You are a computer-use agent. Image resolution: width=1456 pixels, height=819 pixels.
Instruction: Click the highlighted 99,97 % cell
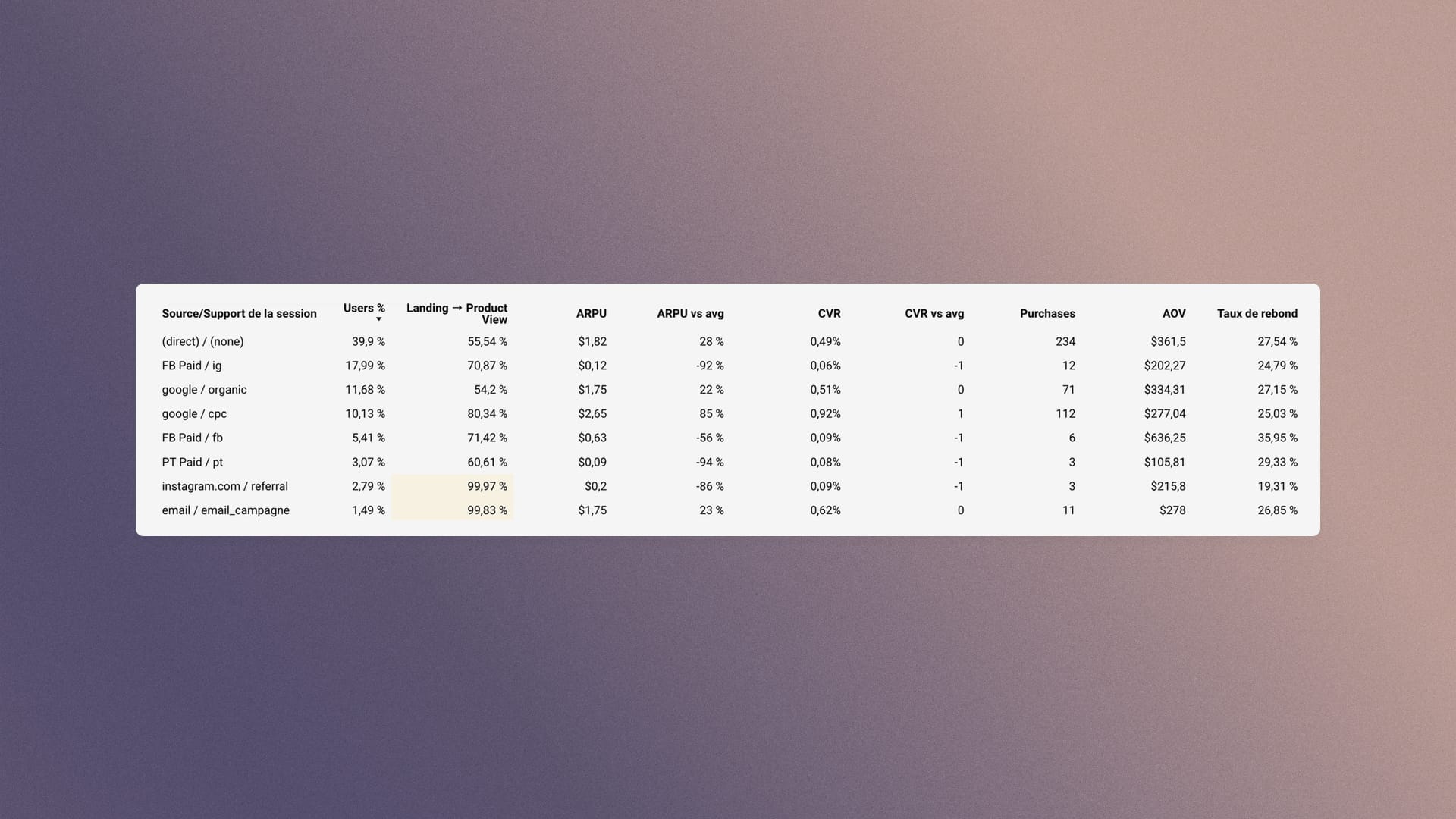point(453,487)
